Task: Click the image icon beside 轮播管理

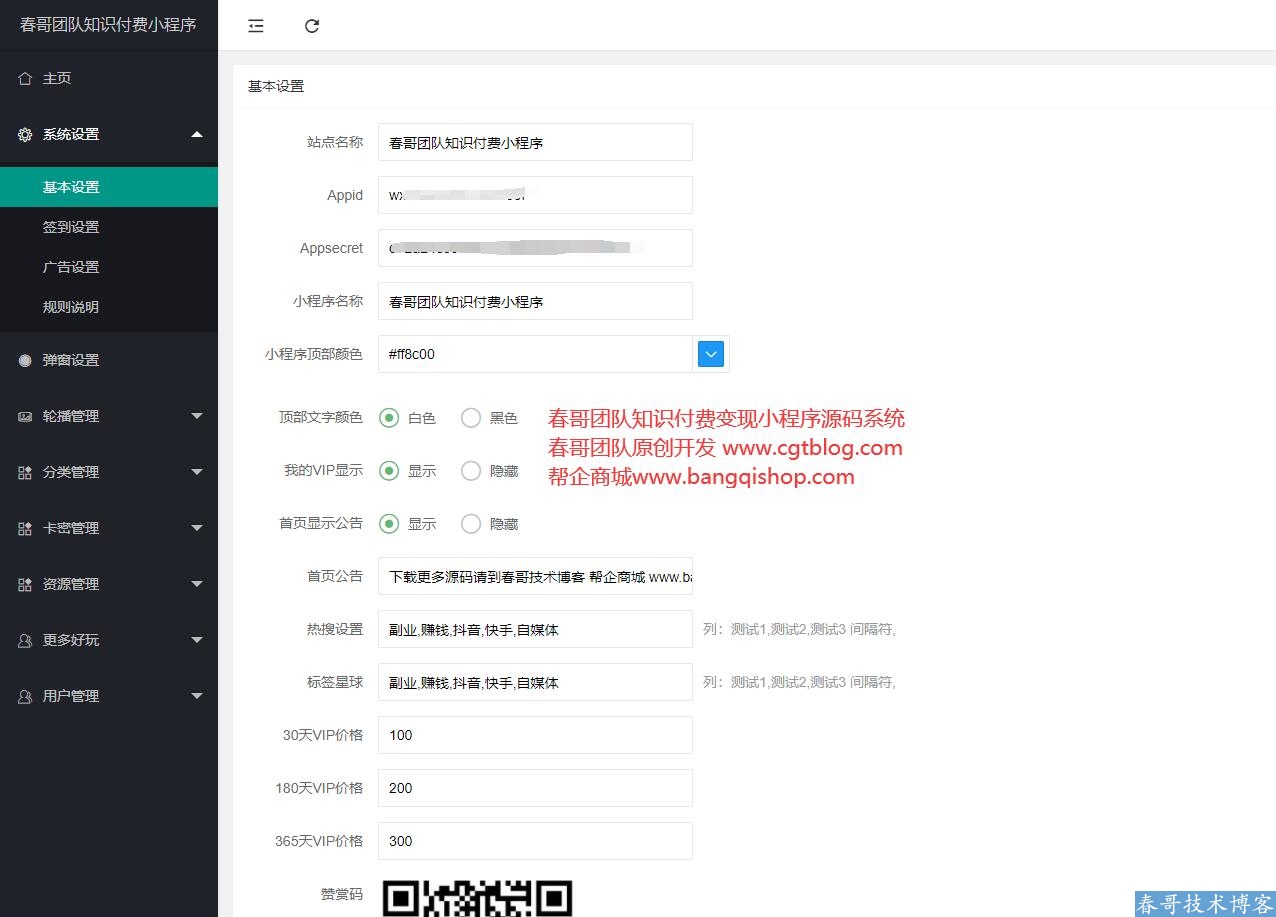Action: click(25, 416)
